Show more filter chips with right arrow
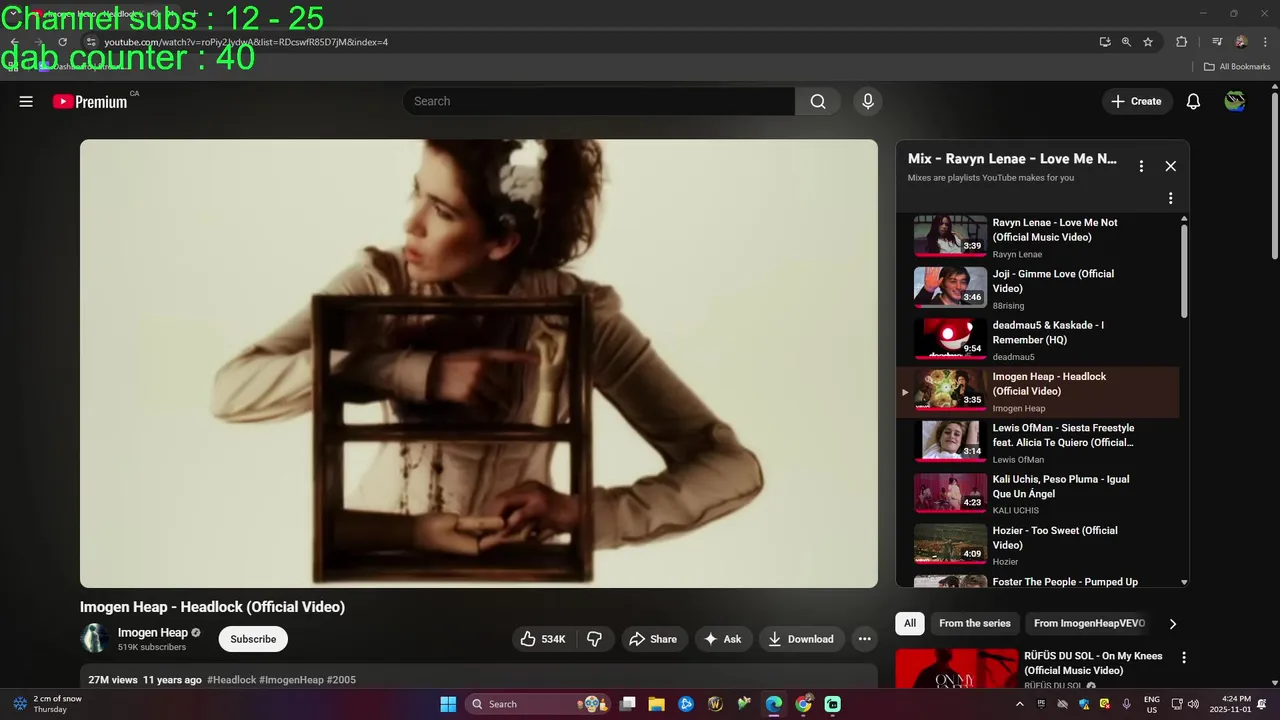This screenshot has height=720, width=1280. coord(1173,624)
